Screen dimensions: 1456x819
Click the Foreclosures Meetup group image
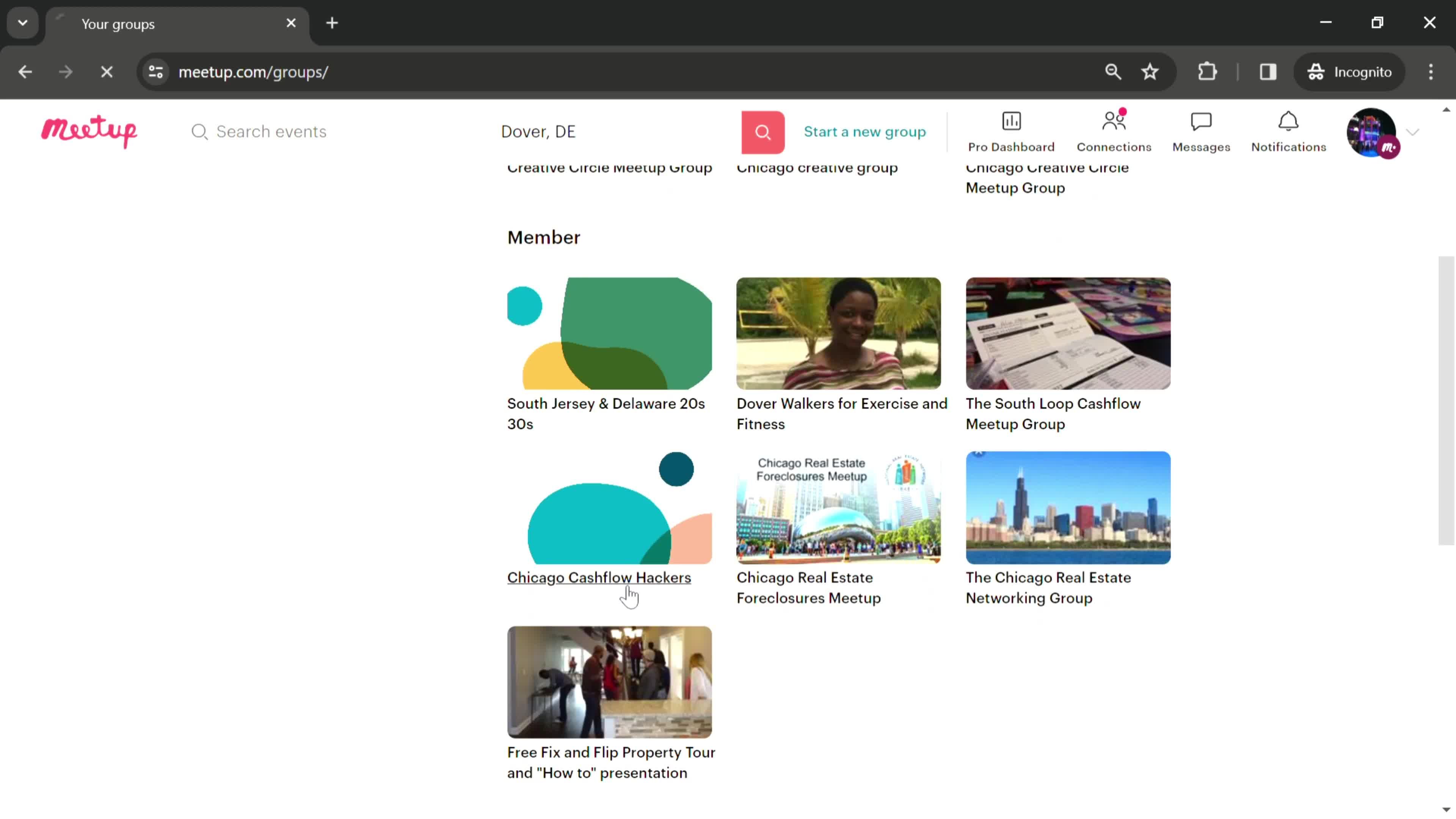click(839, 508)
